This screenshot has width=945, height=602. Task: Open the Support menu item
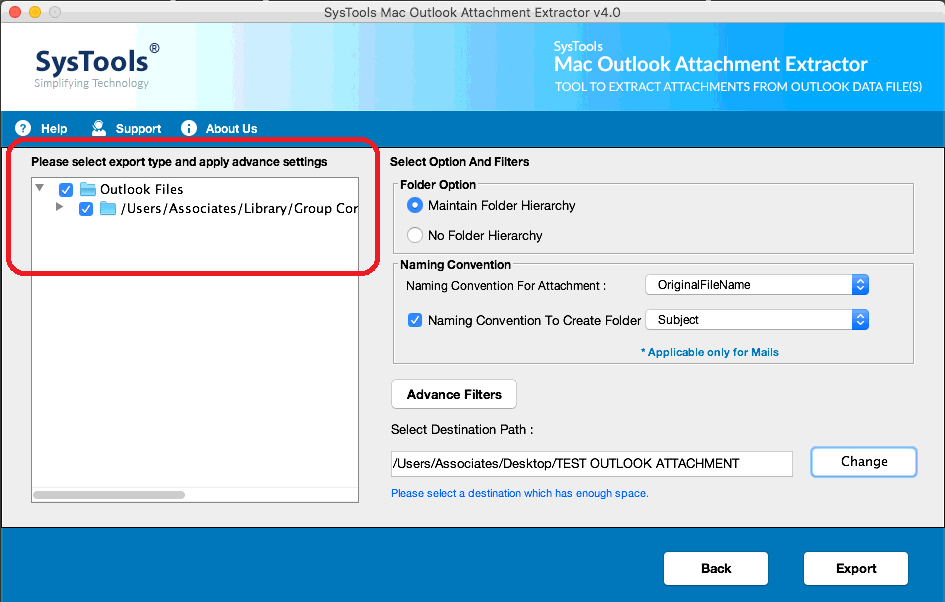click(x=138, y=128)
